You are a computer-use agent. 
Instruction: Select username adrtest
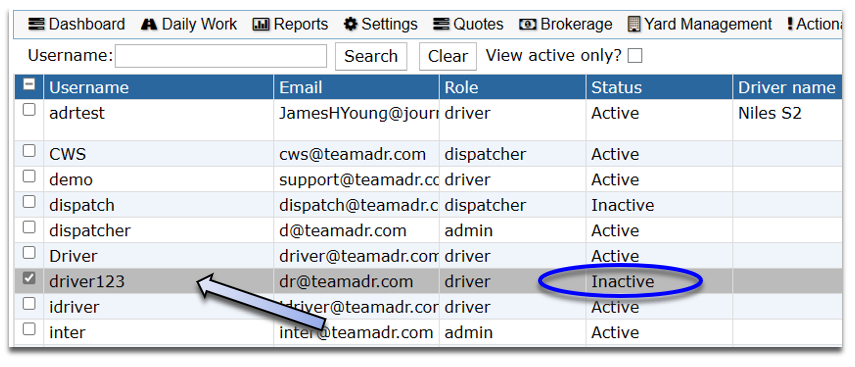click(x=77, y=113)
